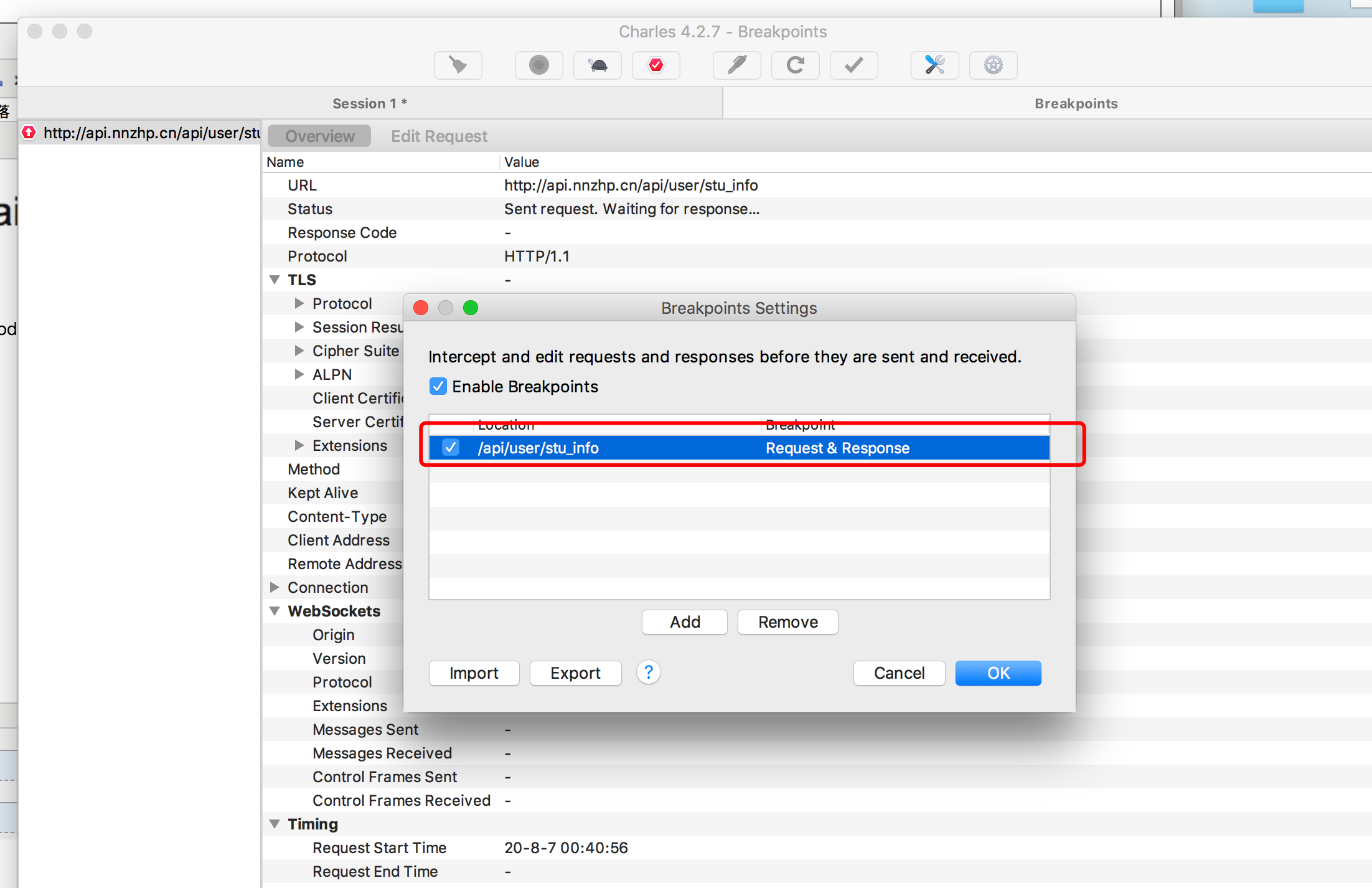This screenshot has height=888, width=1372.
Task: Click the Add breakpoint button
Action: coord(684,622)
